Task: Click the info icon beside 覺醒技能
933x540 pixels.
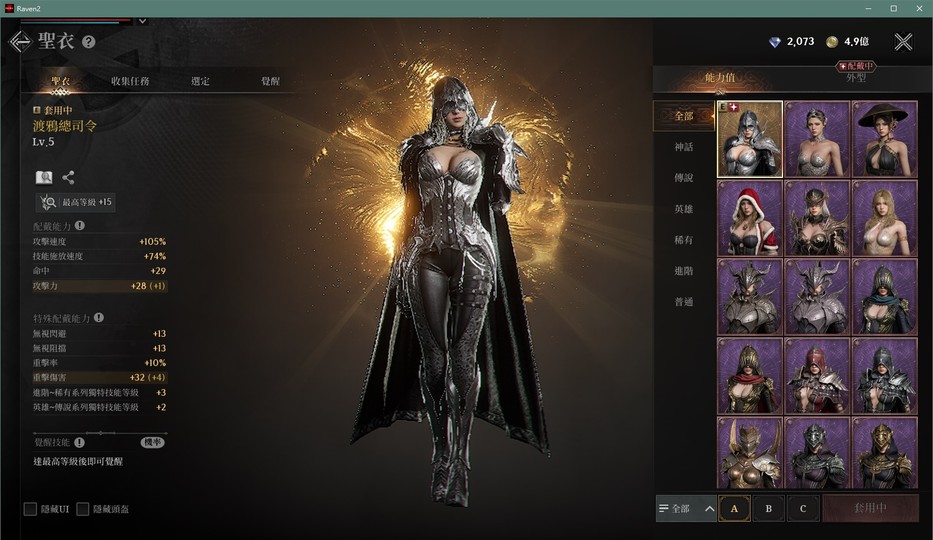Action: coord(79,442)
